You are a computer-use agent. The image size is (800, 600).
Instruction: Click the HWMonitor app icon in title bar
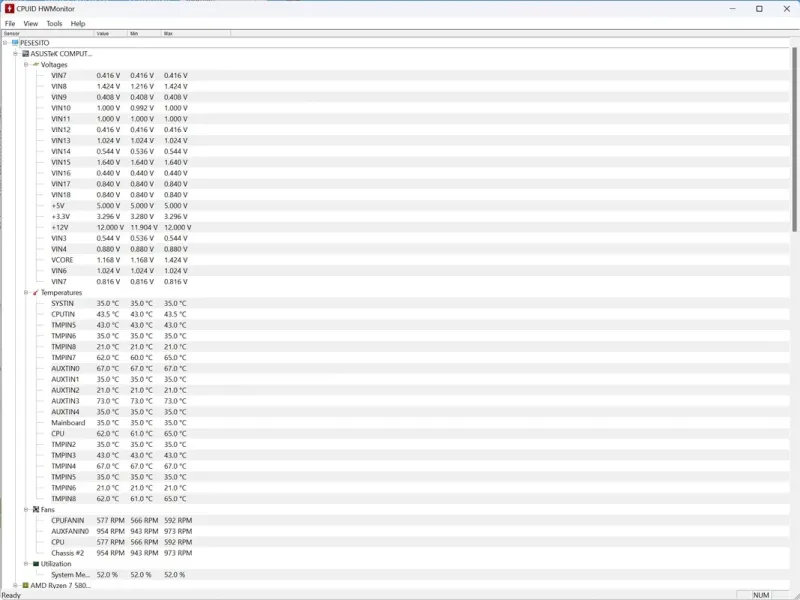pyautogui.click(x=9, y=9)
